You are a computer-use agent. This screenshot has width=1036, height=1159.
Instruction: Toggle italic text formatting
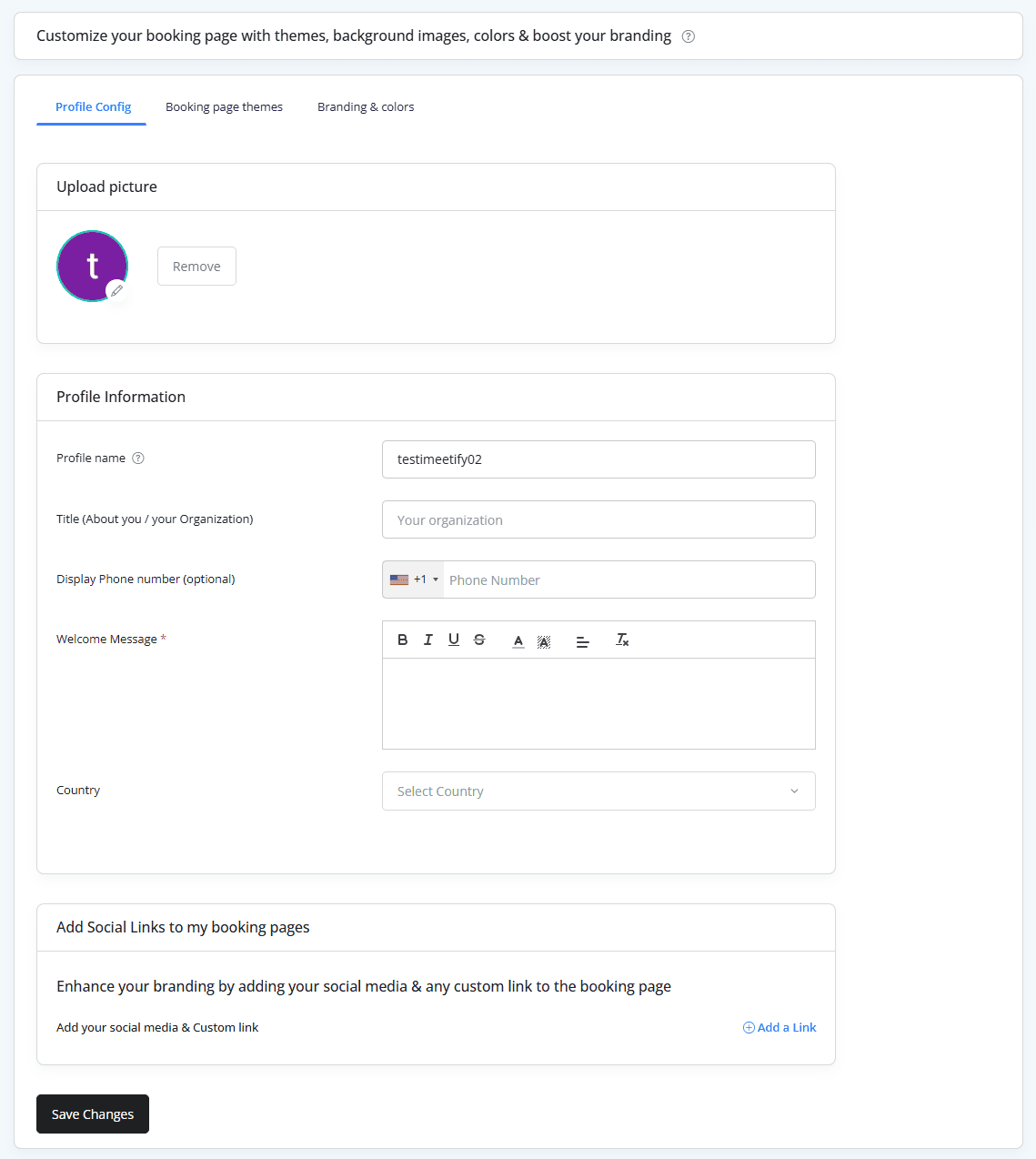point(428,640)
